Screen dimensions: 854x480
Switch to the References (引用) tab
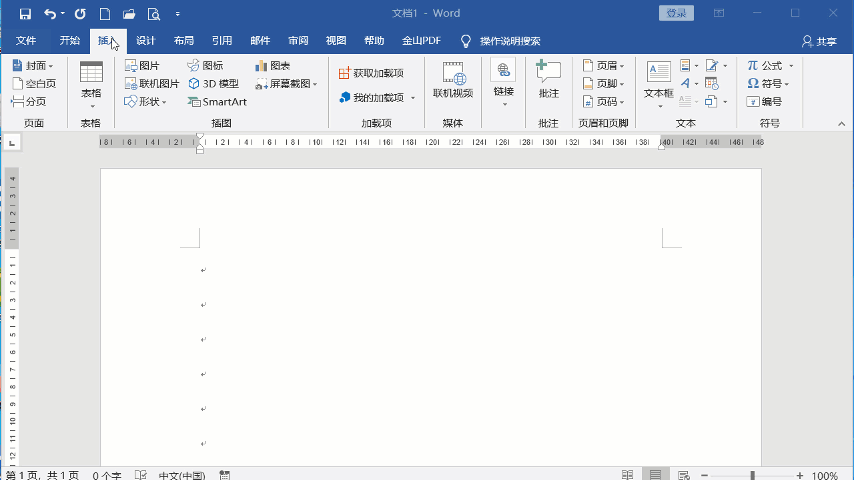pos(222,41)
